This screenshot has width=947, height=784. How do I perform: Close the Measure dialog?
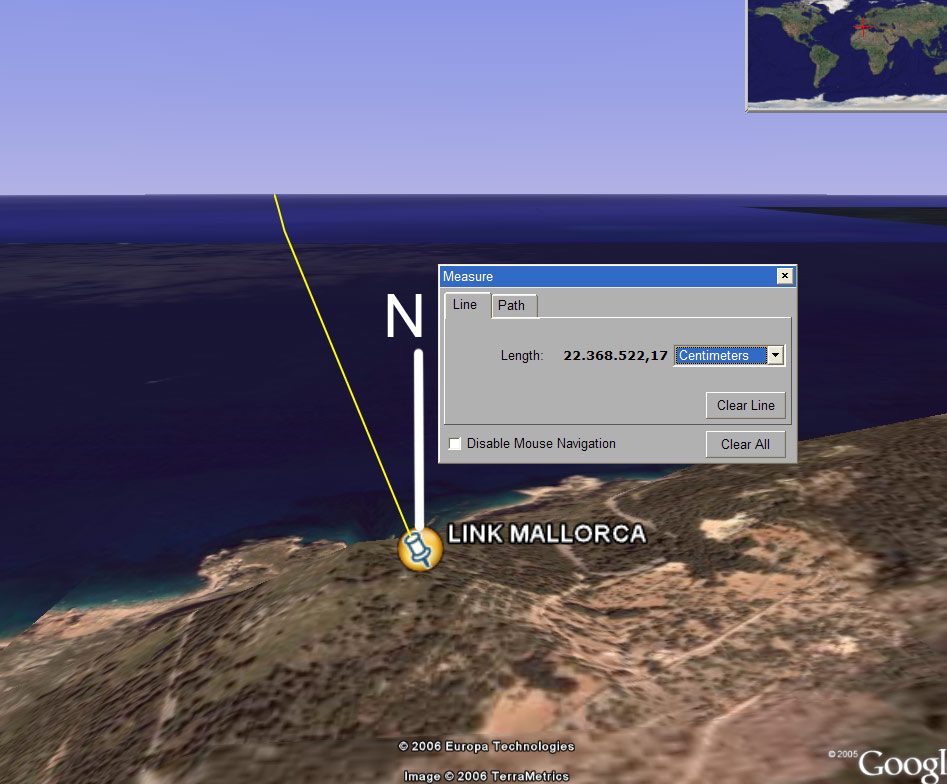tap(785, 276)
